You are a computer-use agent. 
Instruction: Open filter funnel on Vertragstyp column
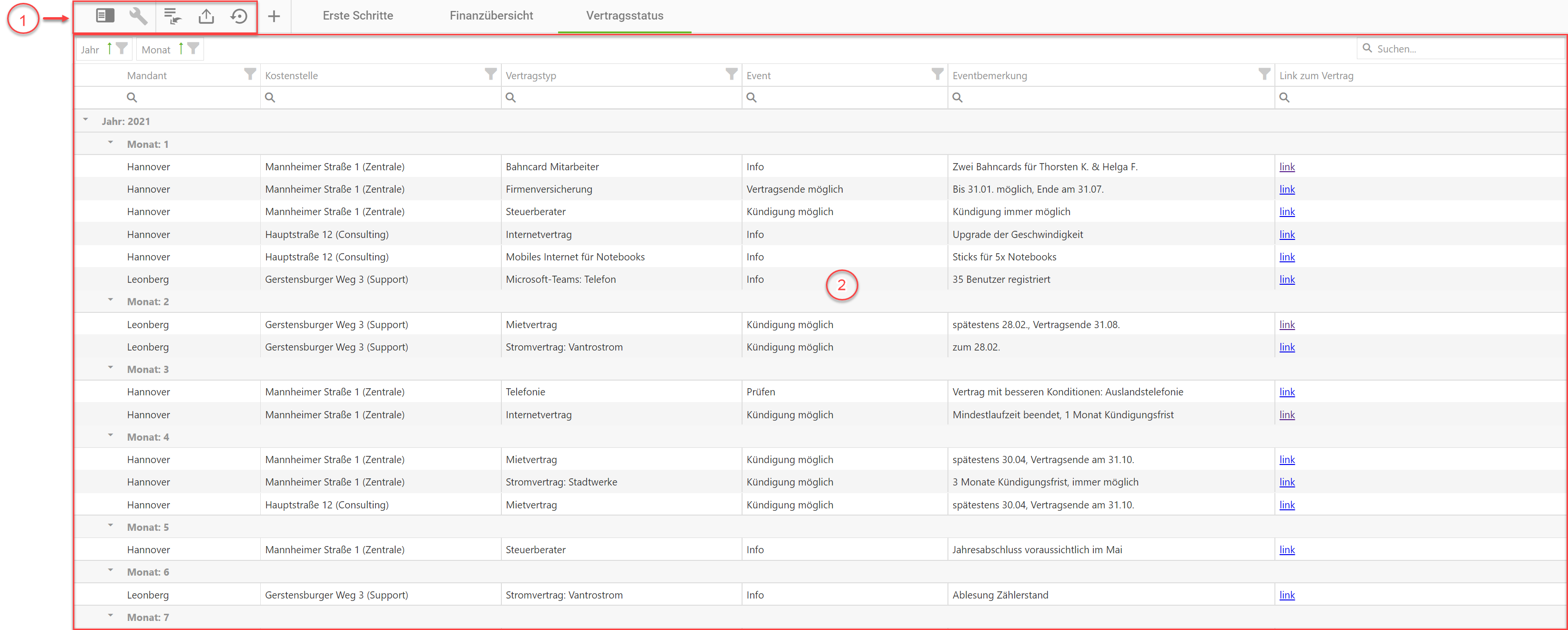click(x=731, y=74)
